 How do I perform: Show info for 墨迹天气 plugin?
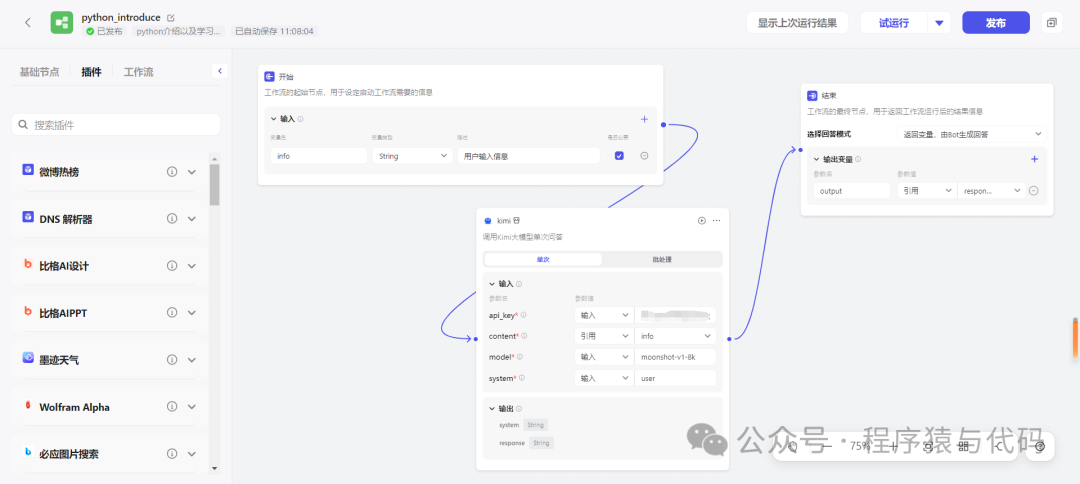click(172, 359)
